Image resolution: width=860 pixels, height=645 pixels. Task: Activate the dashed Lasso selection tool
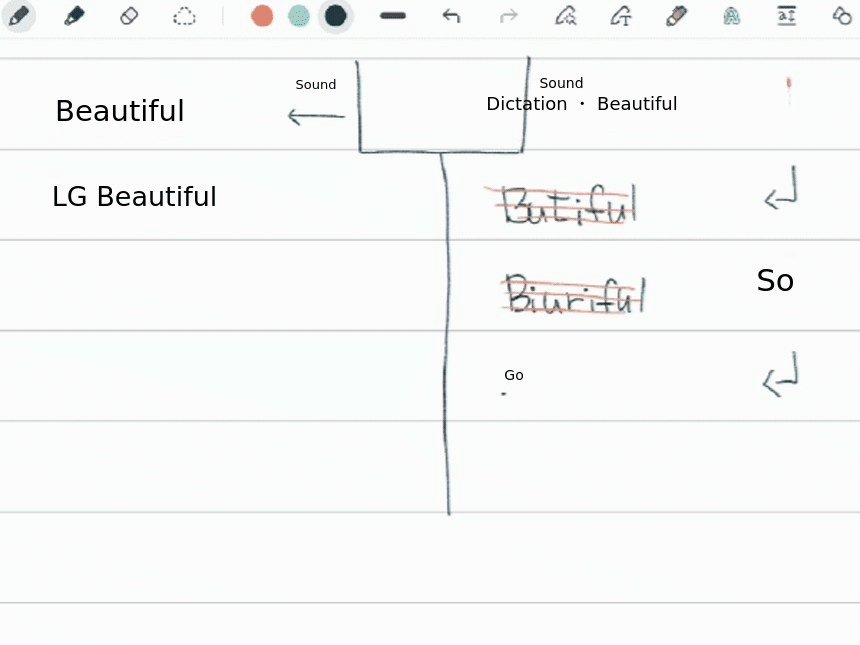coord(184,16)
